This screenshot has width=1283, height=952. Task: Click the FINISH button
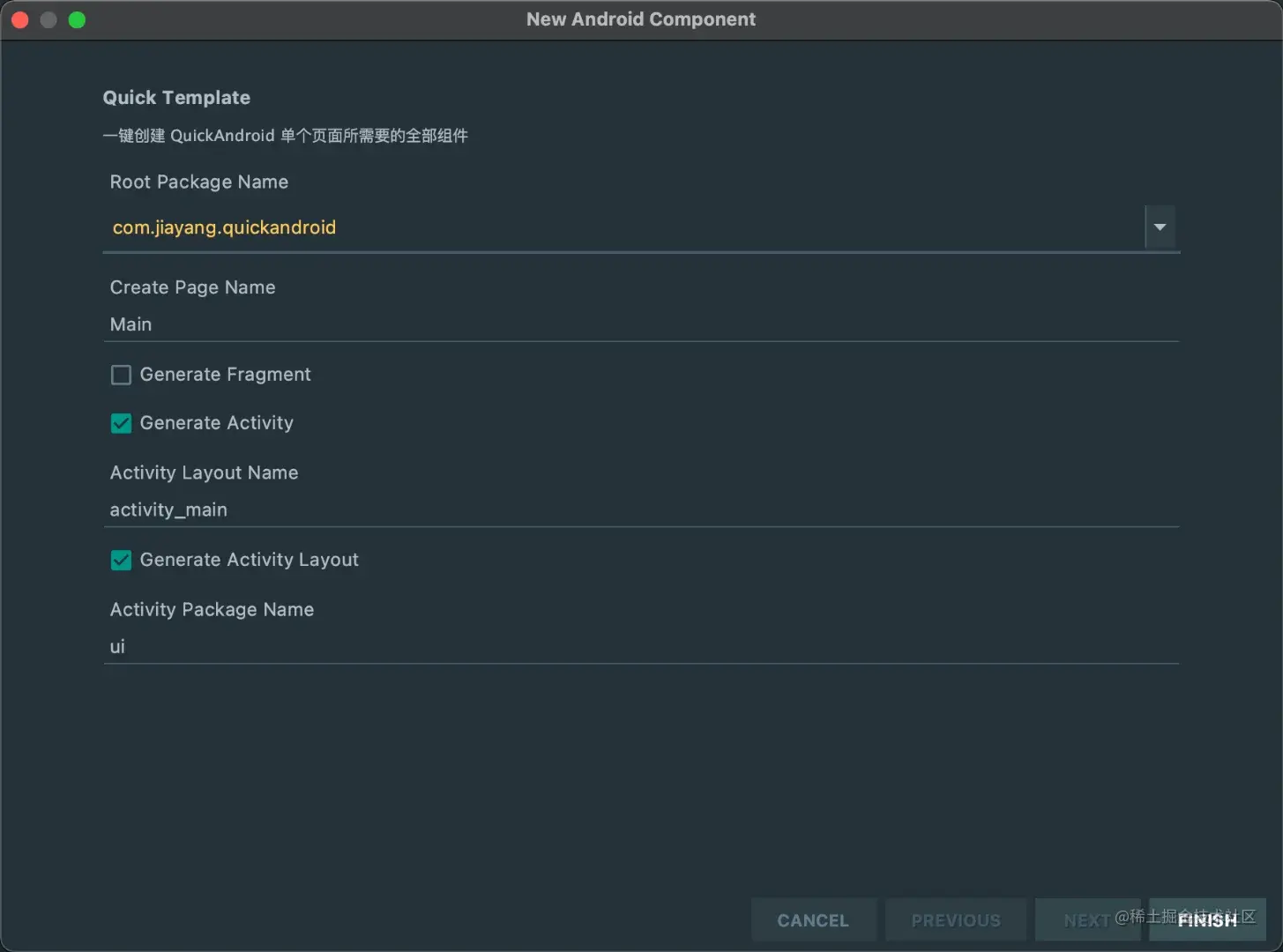point(1206,919)
